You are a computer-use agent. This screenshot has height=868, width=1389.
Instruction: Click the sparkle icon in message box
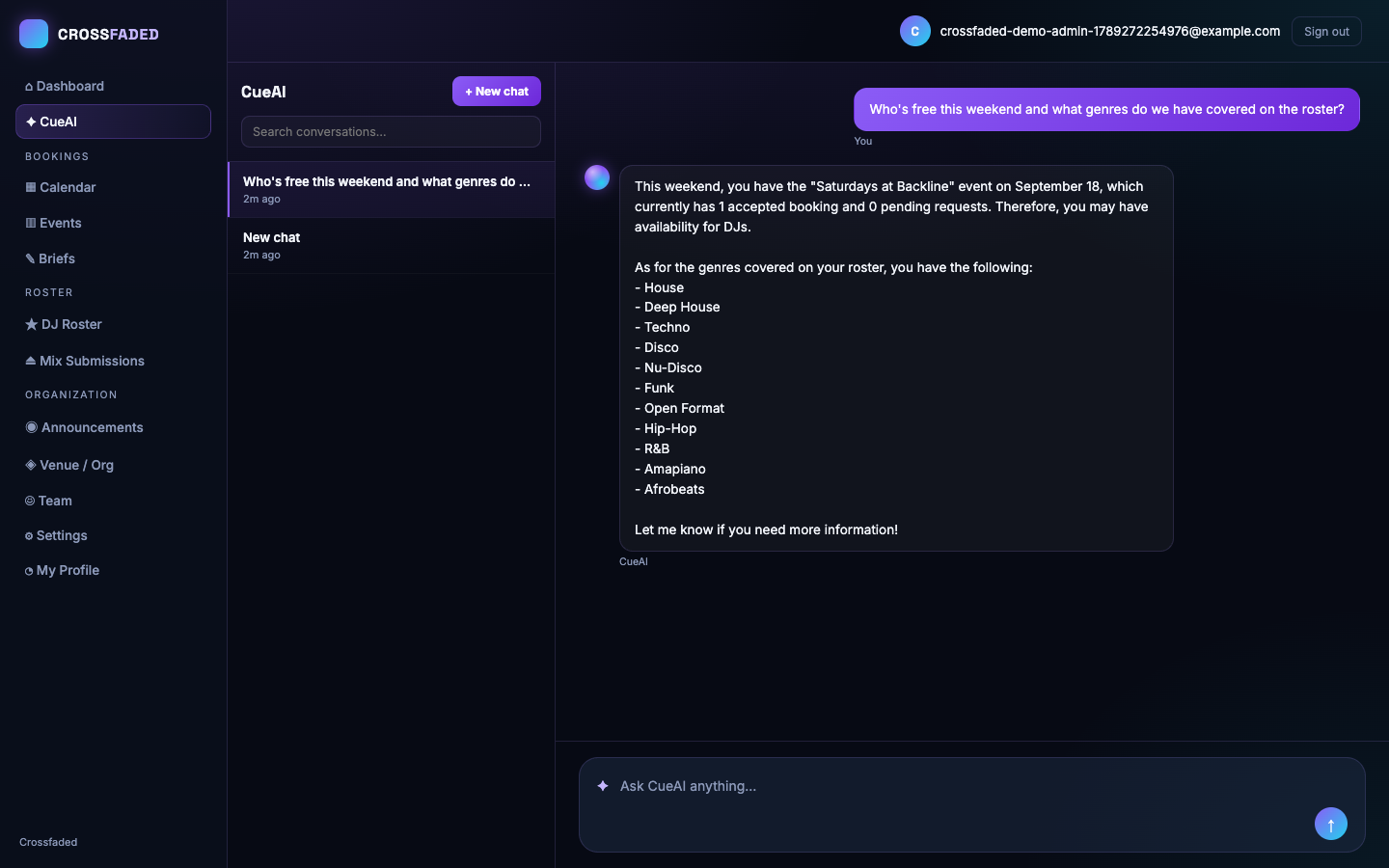point(603,786)
